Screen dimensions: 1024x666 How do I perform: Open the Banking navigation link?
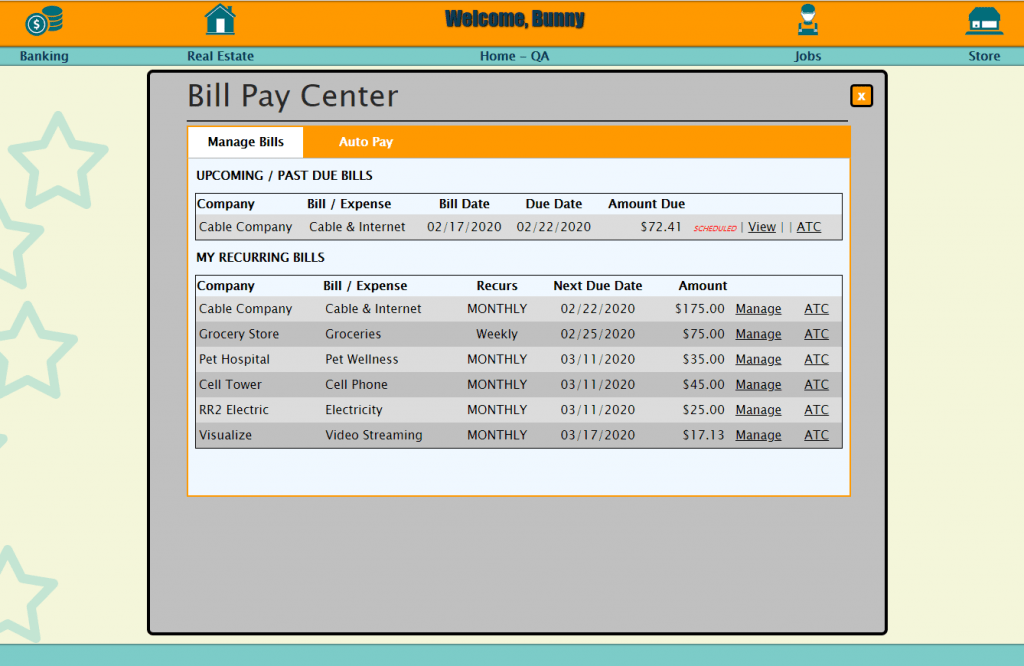[x=44, y=56]
